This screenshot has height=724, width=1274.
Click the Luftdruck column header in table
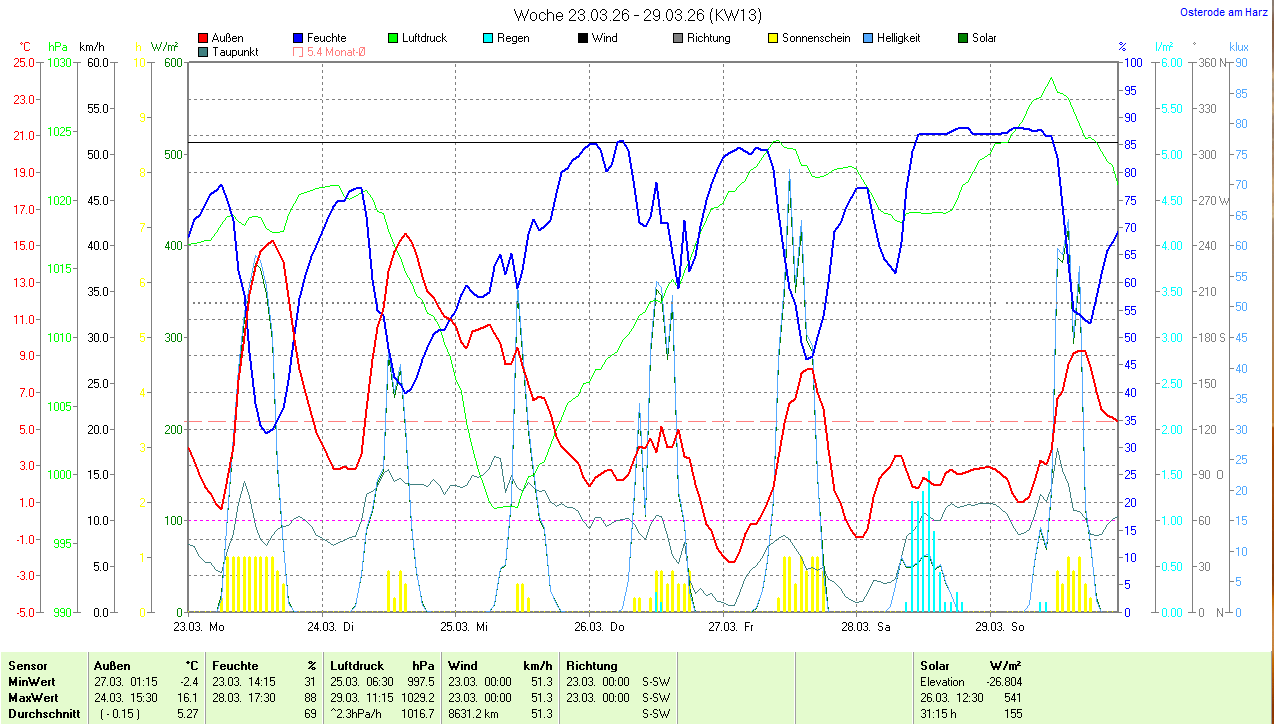(357, 666)
